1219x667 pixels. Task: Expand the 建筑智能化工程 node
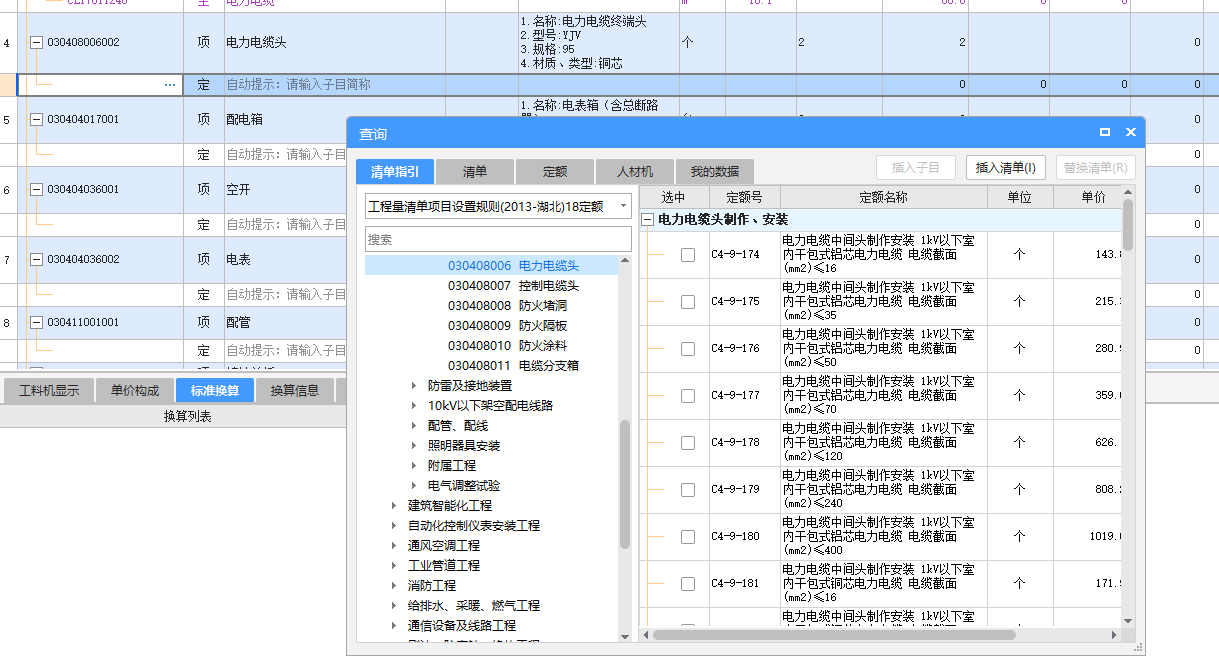(395, 506)
